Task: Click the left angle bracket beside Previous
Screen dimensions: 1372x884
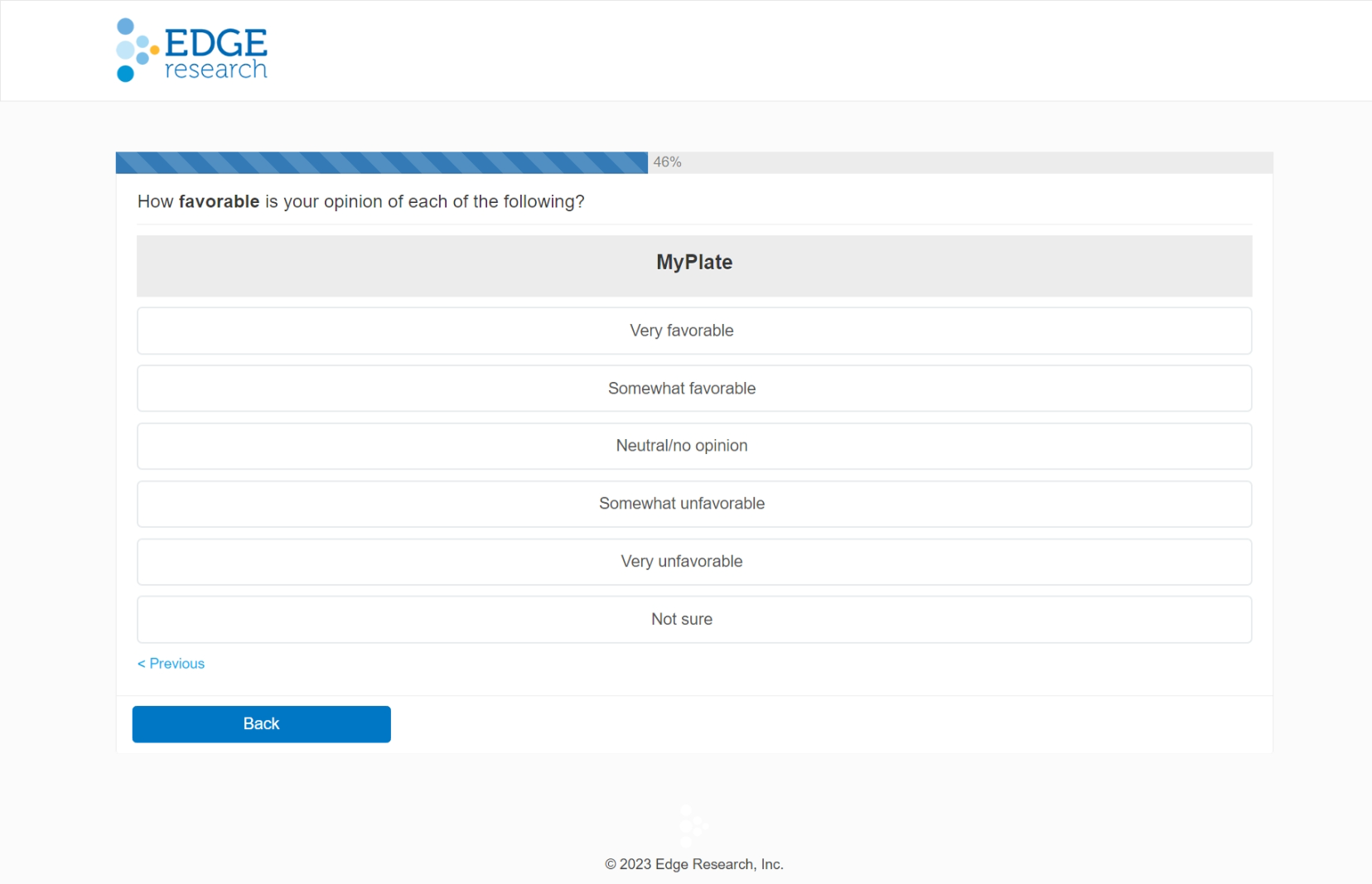Action: (x=142, y=664)
